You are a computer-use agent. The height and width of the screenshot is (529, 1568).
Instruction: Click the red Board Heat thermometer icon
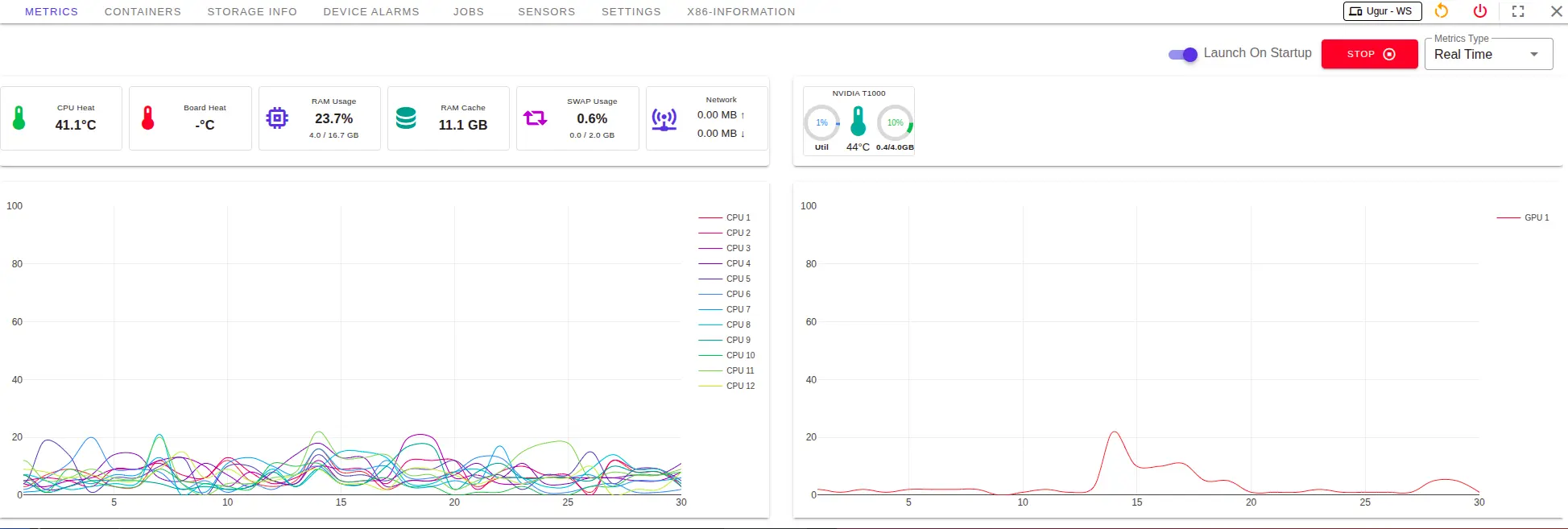[x=148, y=118]
